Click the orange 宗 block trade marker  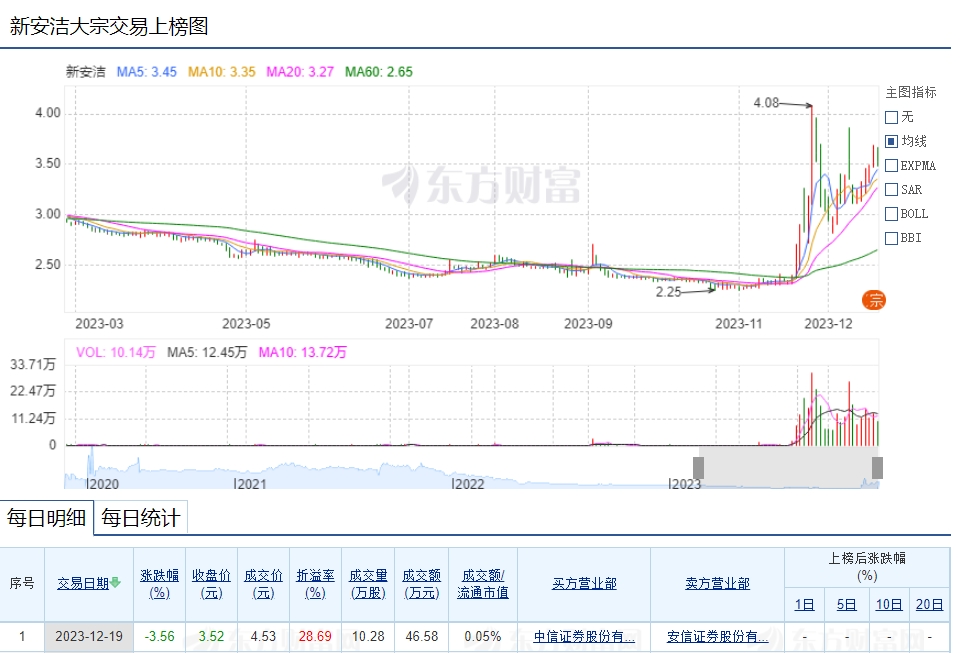tap(874, 299)
